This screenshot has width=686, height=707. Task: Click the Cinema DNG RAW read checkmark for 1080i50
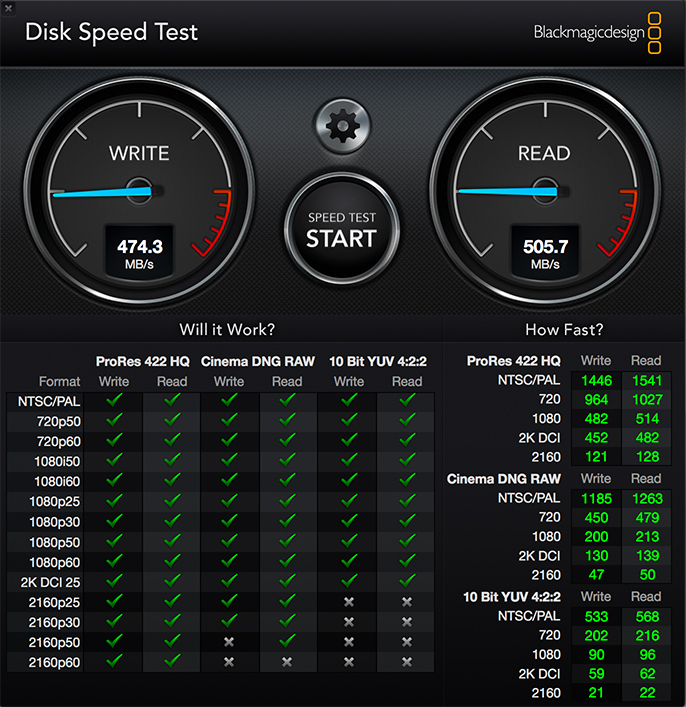point(287,460)
